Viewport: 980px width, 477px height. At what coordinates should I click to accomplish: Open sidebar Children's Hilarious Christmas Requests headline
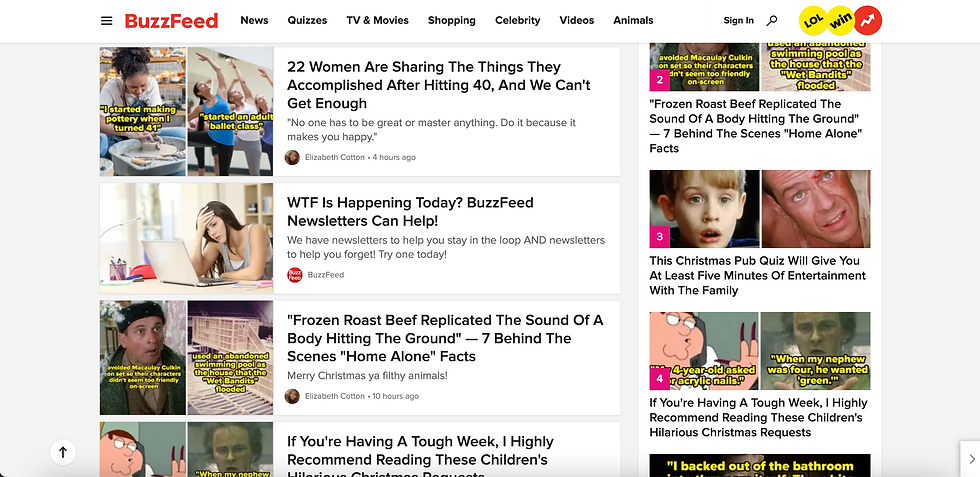pyautogui.click(x=758, y=417)
